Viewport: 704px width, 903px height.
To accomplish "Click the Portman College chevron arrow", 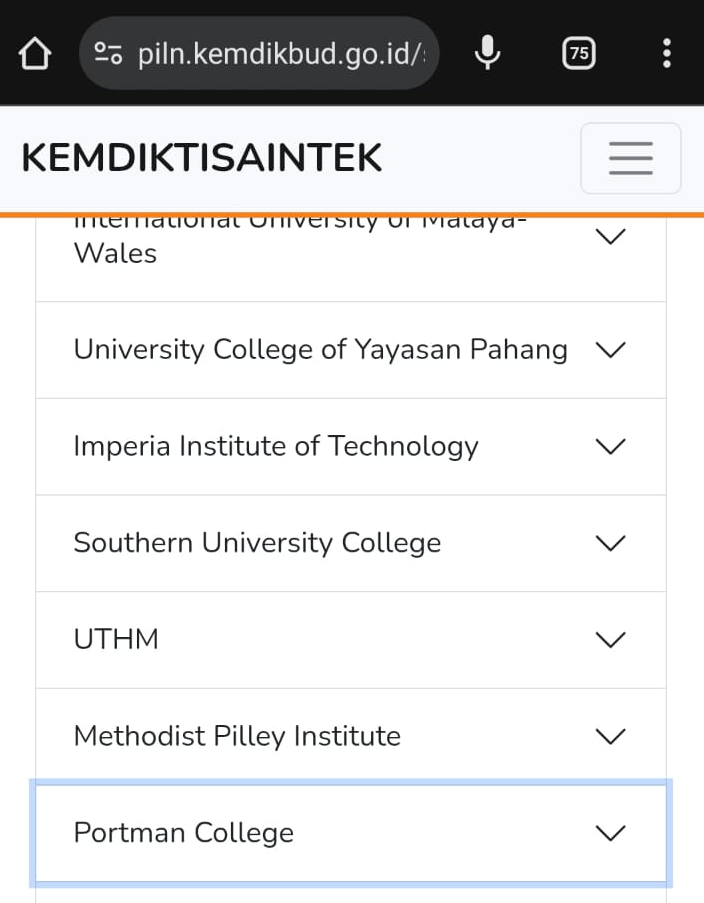I will pyautogui.click(x=610, y=833).
